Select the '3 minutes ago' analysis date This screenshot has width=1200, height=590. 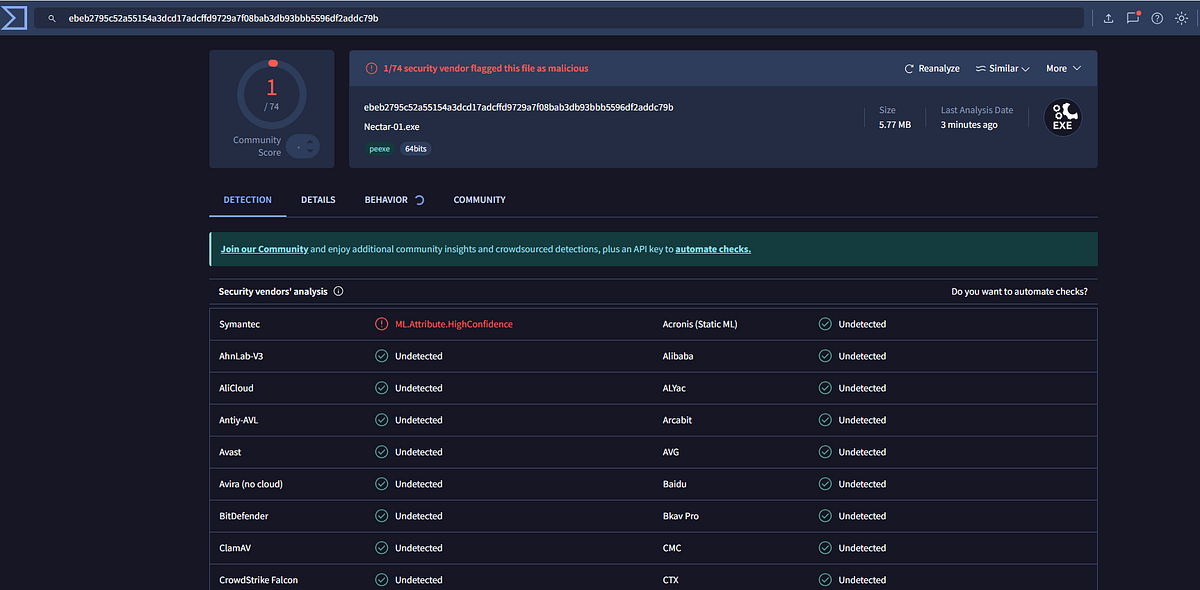(969, 125)
